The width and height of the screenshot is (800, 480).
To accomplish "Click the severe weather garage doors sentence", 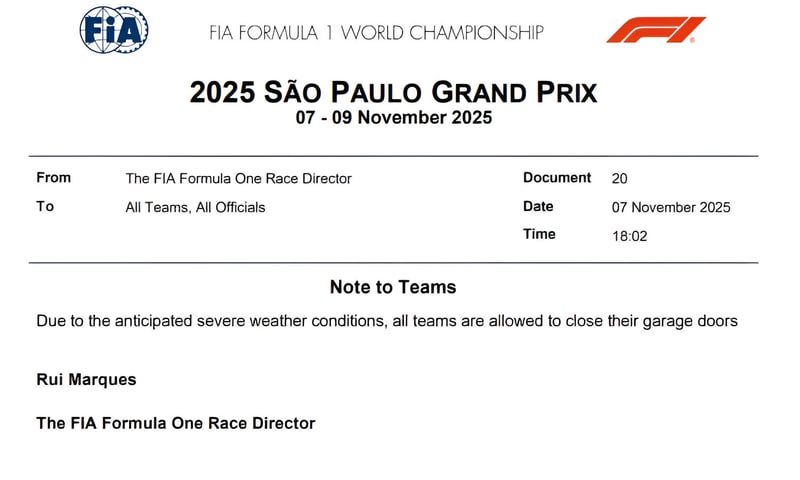I will coord(387,321).
